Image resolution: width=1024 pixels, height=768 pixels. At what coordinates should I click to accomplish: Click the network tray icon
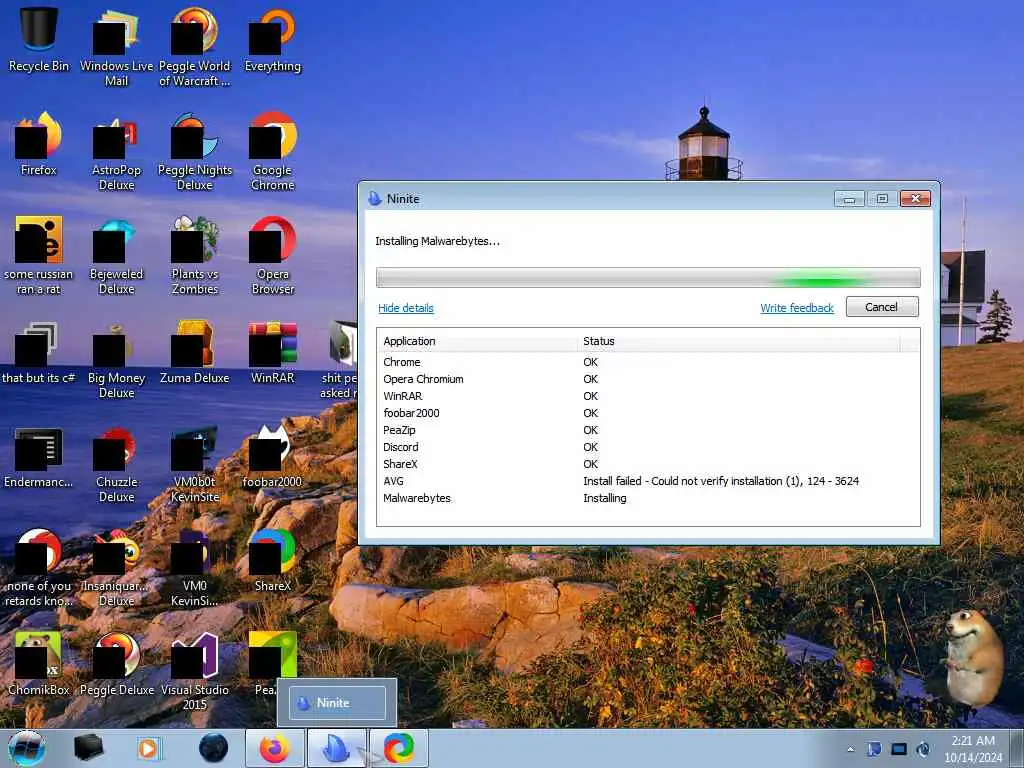(899, 749)
